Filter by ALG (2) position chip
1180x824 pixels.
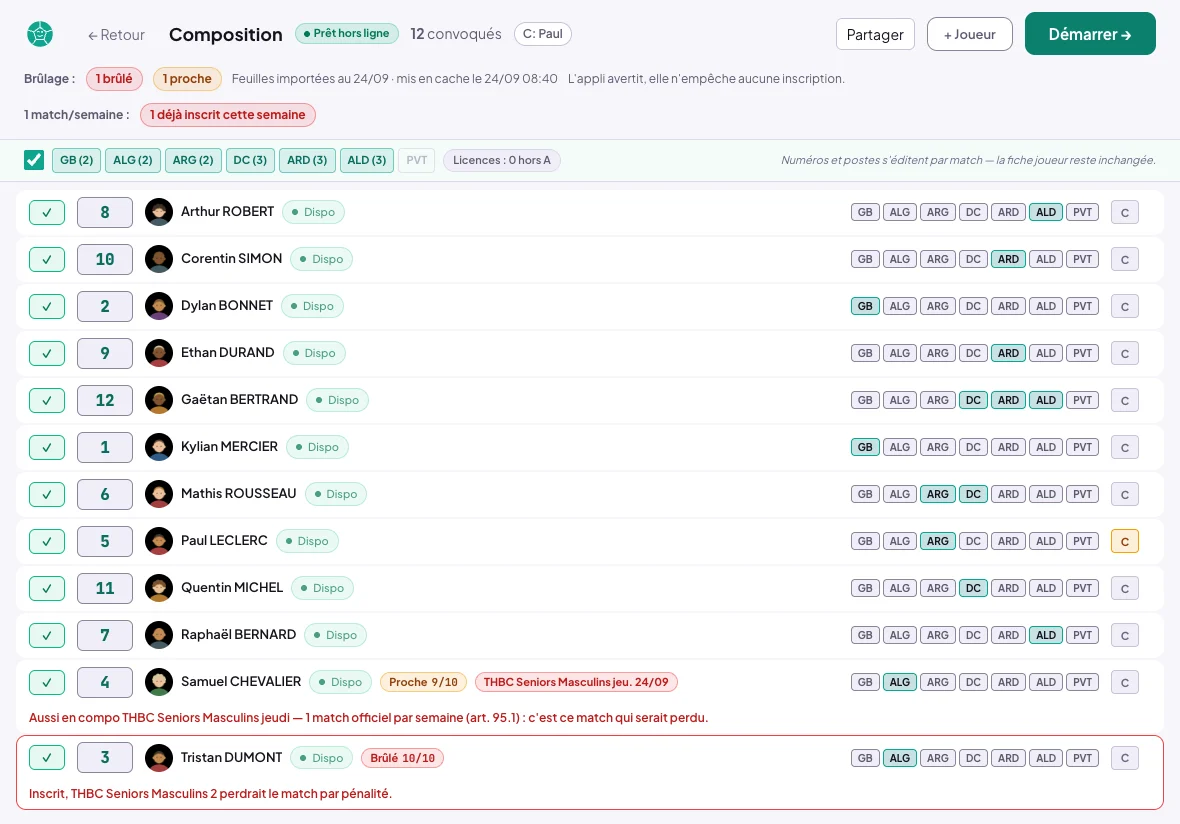point(132,160)
